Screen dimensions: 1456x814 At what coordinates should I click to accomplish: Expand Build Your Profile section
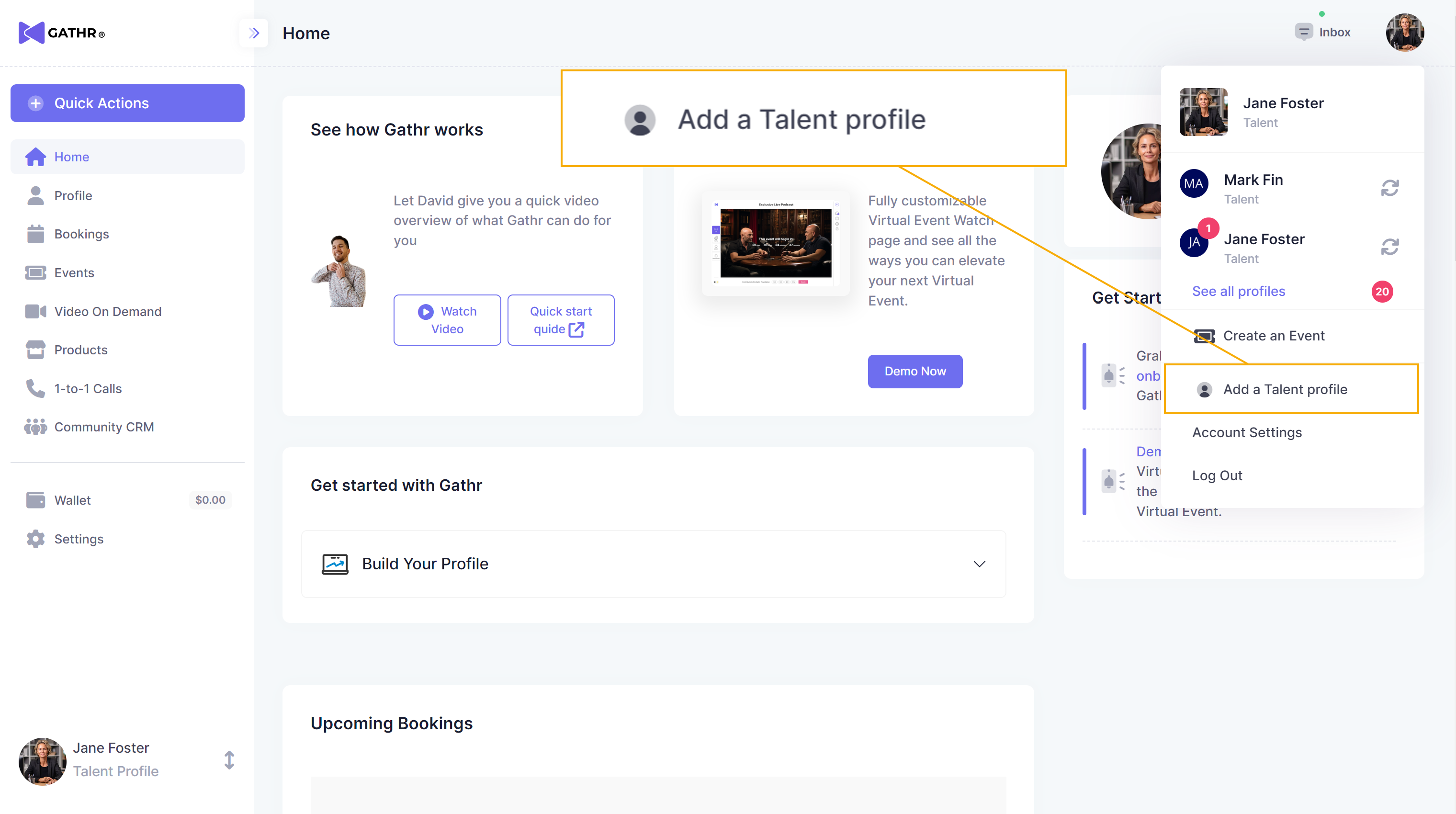(979, 564)
